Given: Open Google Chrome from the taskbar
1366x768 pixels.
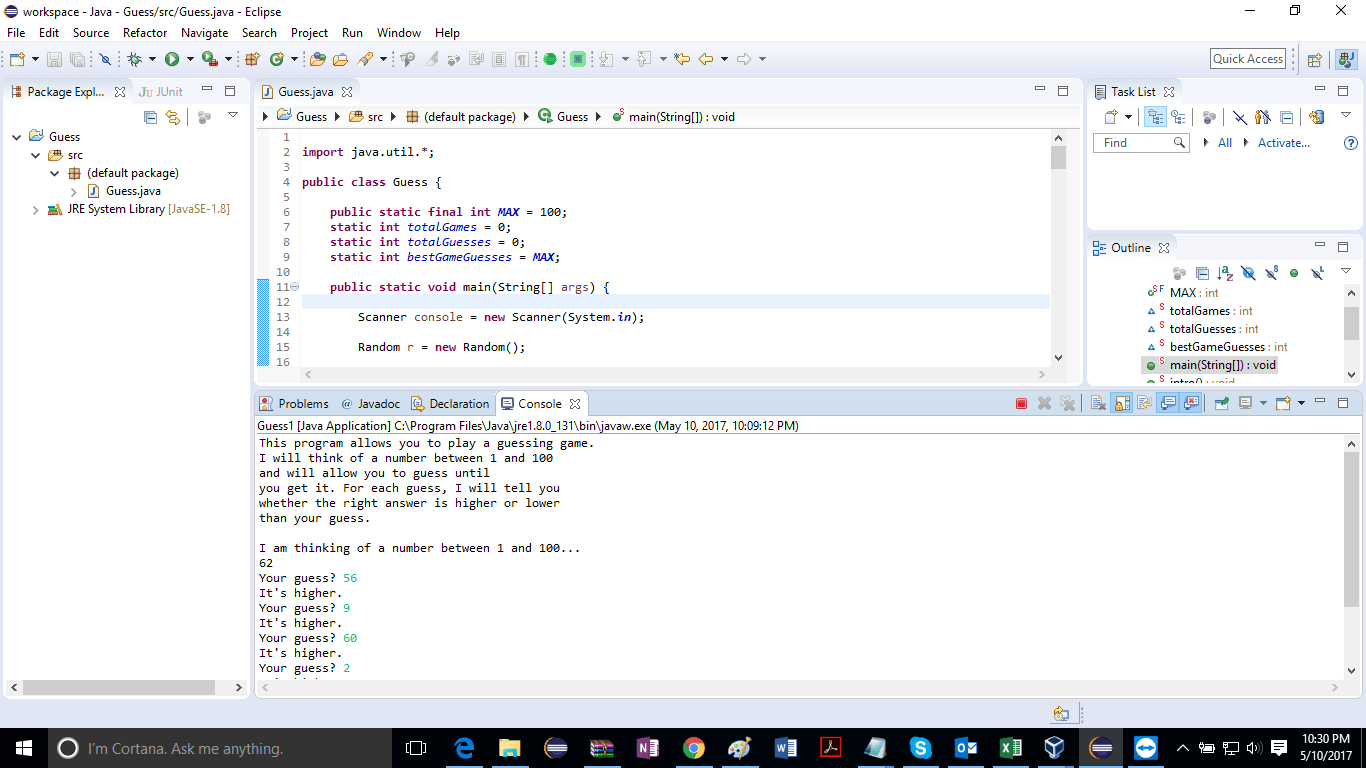Looking at the screenshot, I should [x=693, y=748].
